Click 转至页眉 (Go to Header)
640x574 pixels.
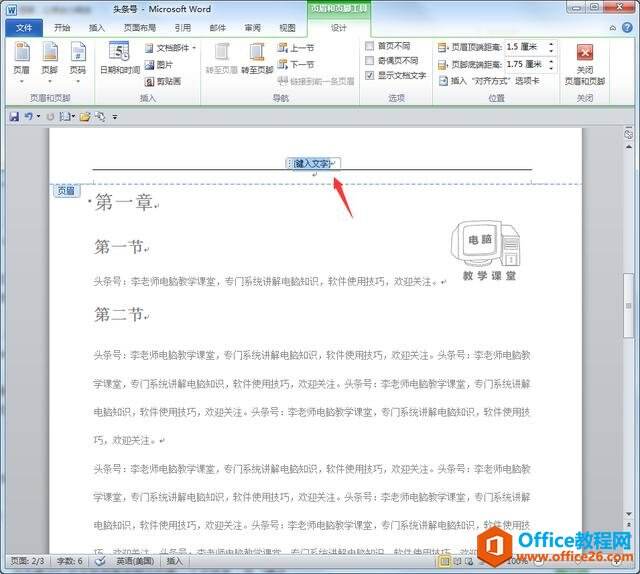coord(222,58)
